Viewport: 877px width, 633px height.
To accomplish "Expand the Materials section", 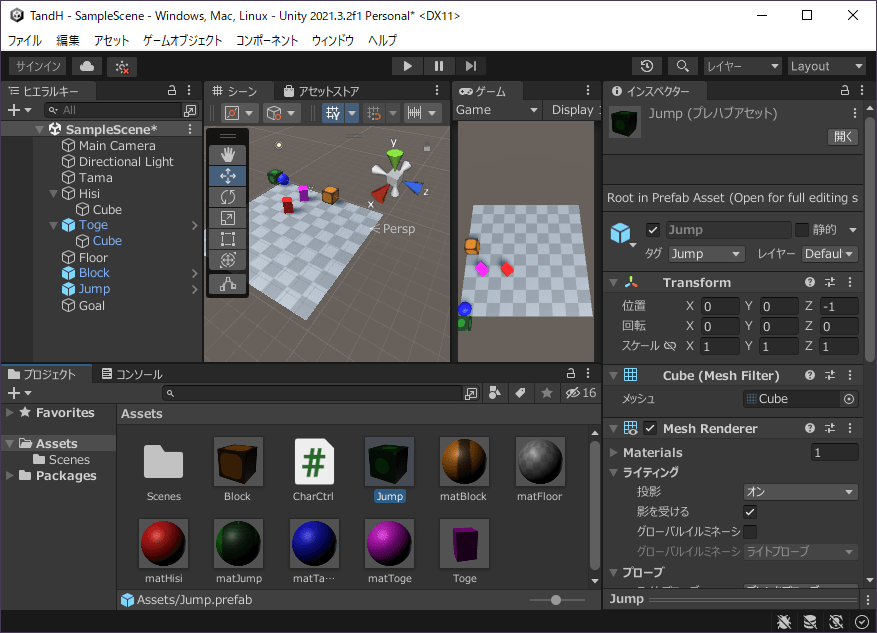I will point(614,452).
